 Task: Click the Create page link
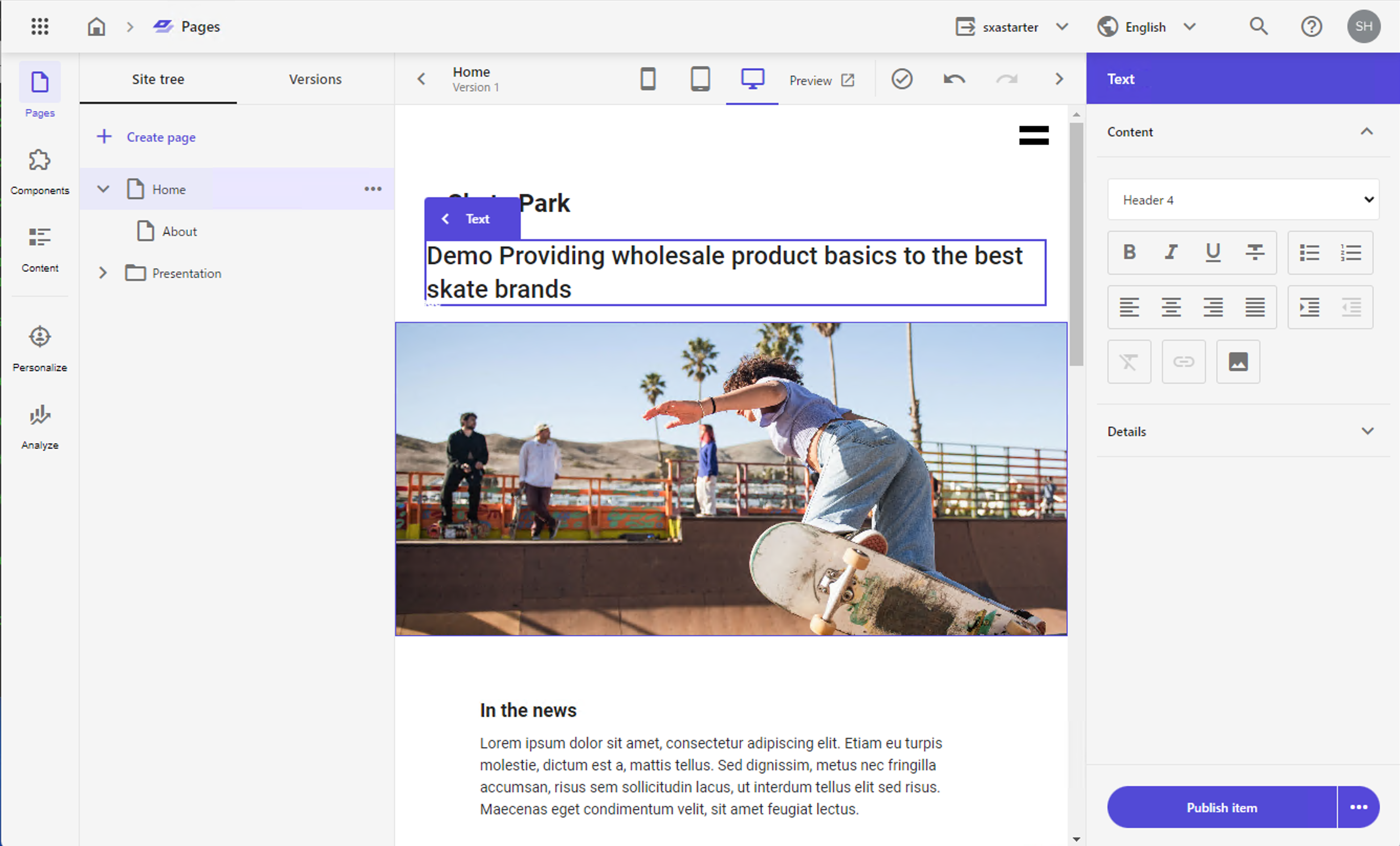click(x=146, y=137)
